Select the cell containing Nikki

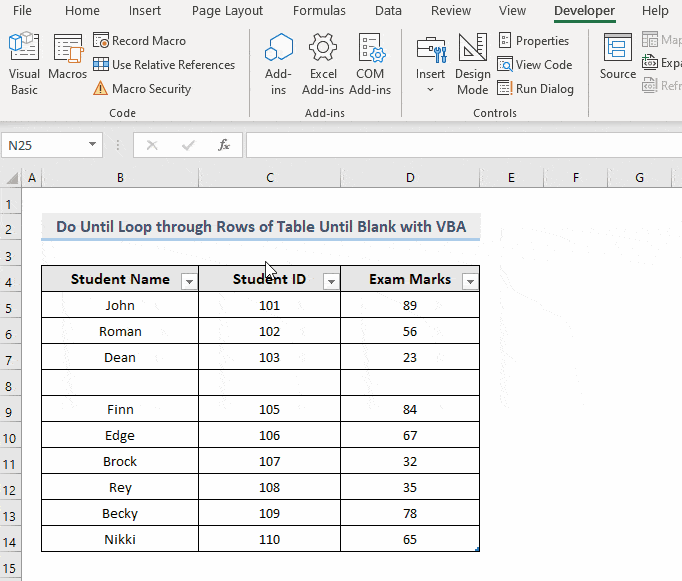[120, 539]
